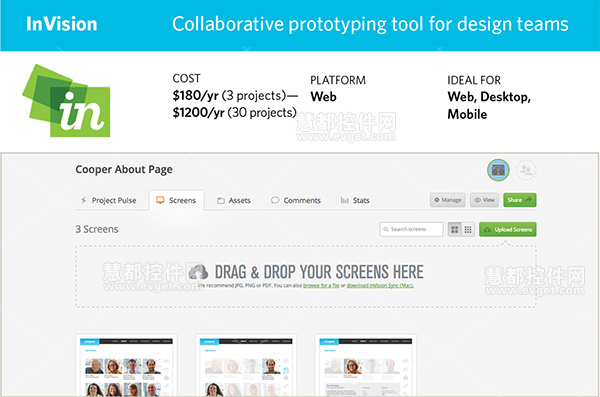Open the Comments tab
This screenshot has width=600, height=397.
tap(296, 200)
